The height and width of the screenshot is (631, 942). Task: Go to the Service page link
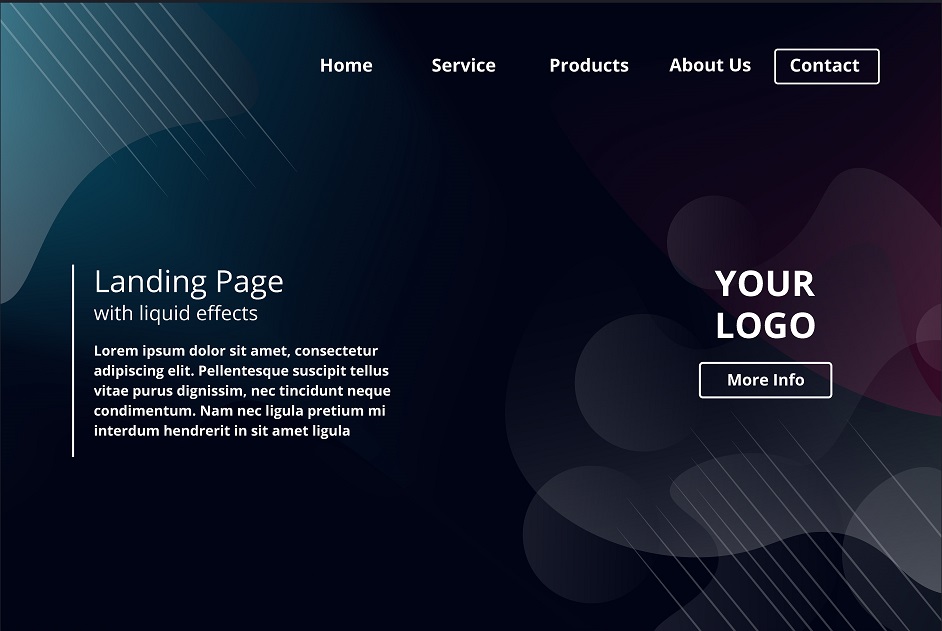click(463, 65)
